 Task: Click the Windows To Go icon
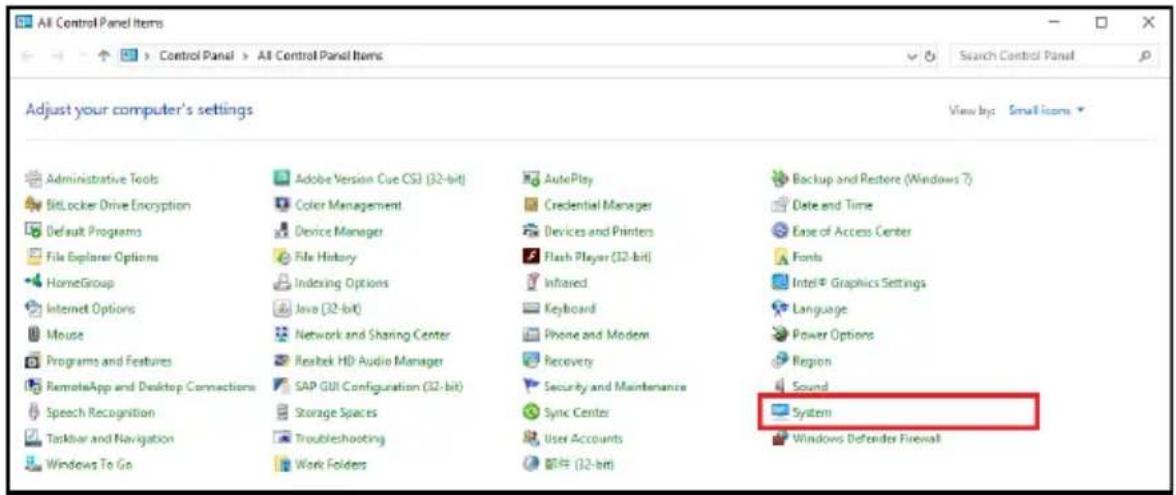[33, 464]
